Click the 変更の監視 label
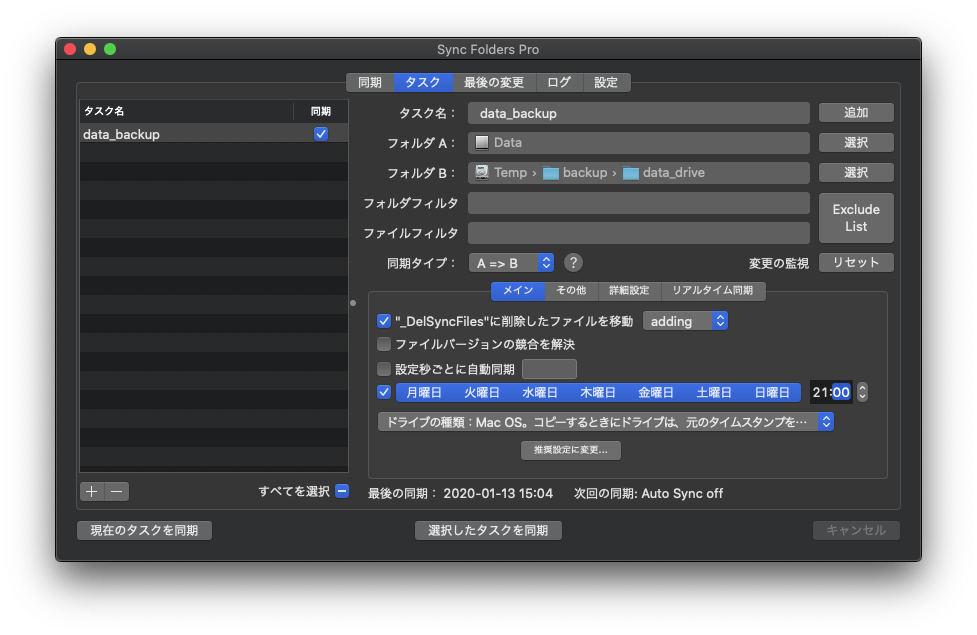 778,264
